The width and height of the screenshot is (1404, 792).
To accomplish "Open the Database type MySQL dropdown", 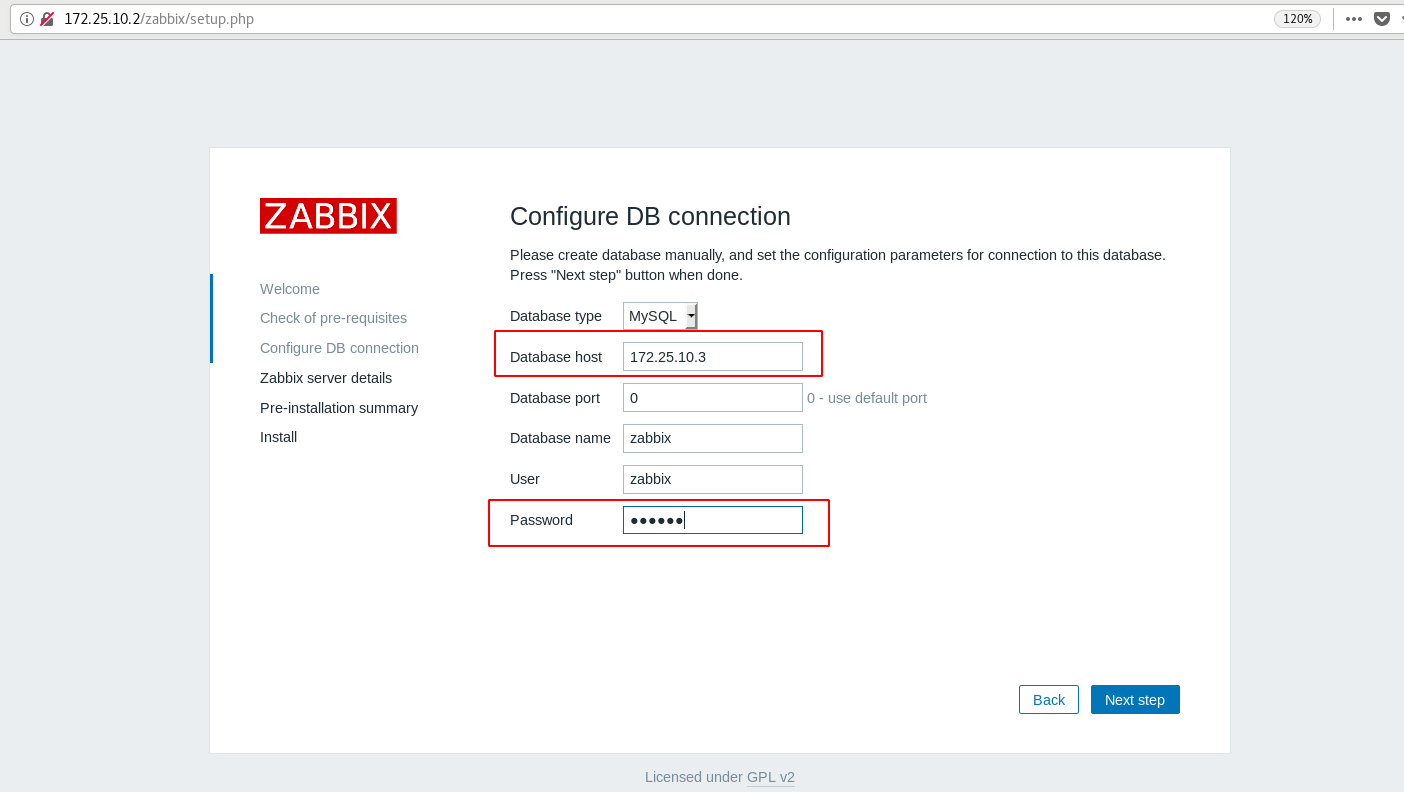I will (660, 316).
